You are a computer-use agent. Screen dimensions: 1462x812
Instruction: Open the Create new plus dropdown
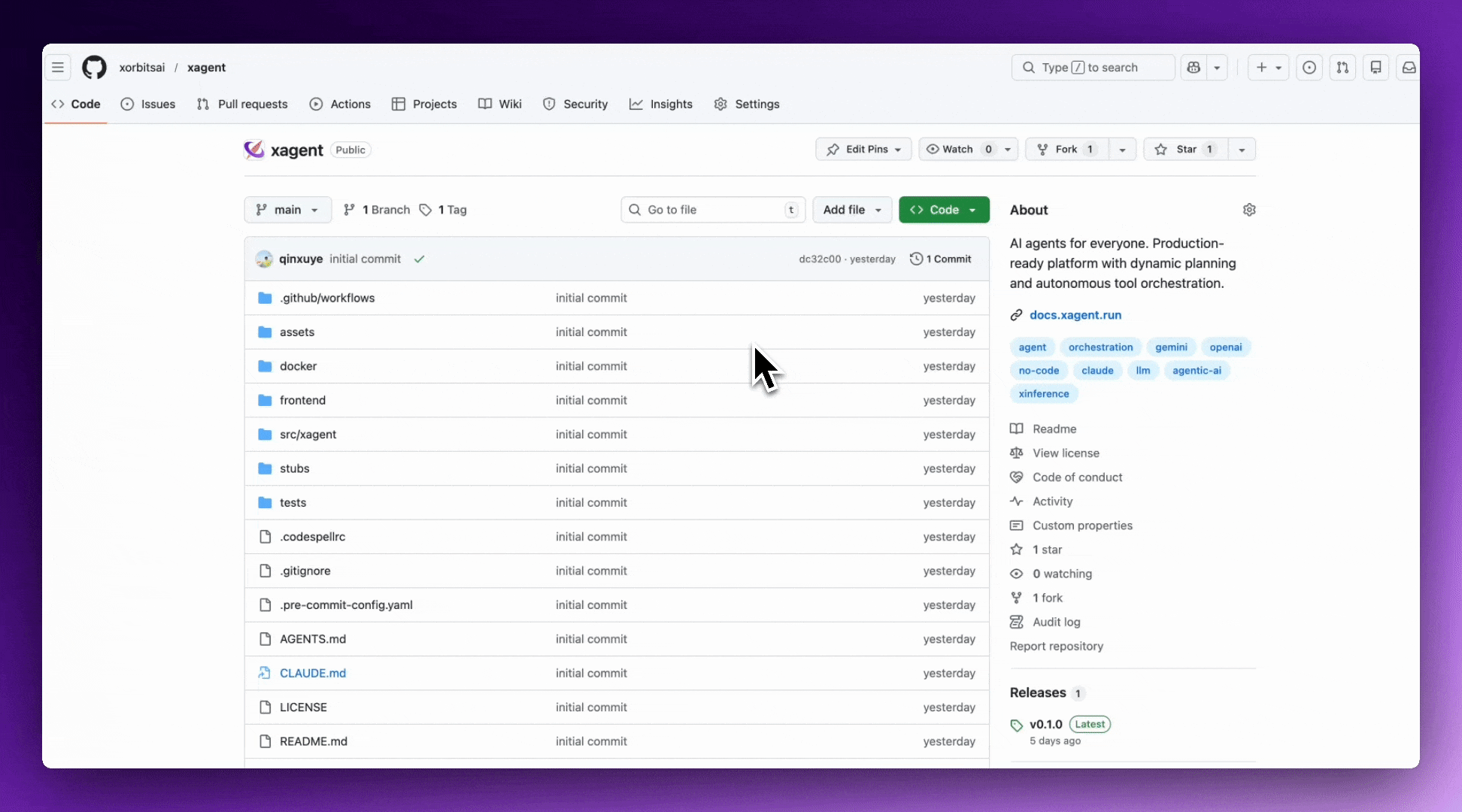point(1269,68)
